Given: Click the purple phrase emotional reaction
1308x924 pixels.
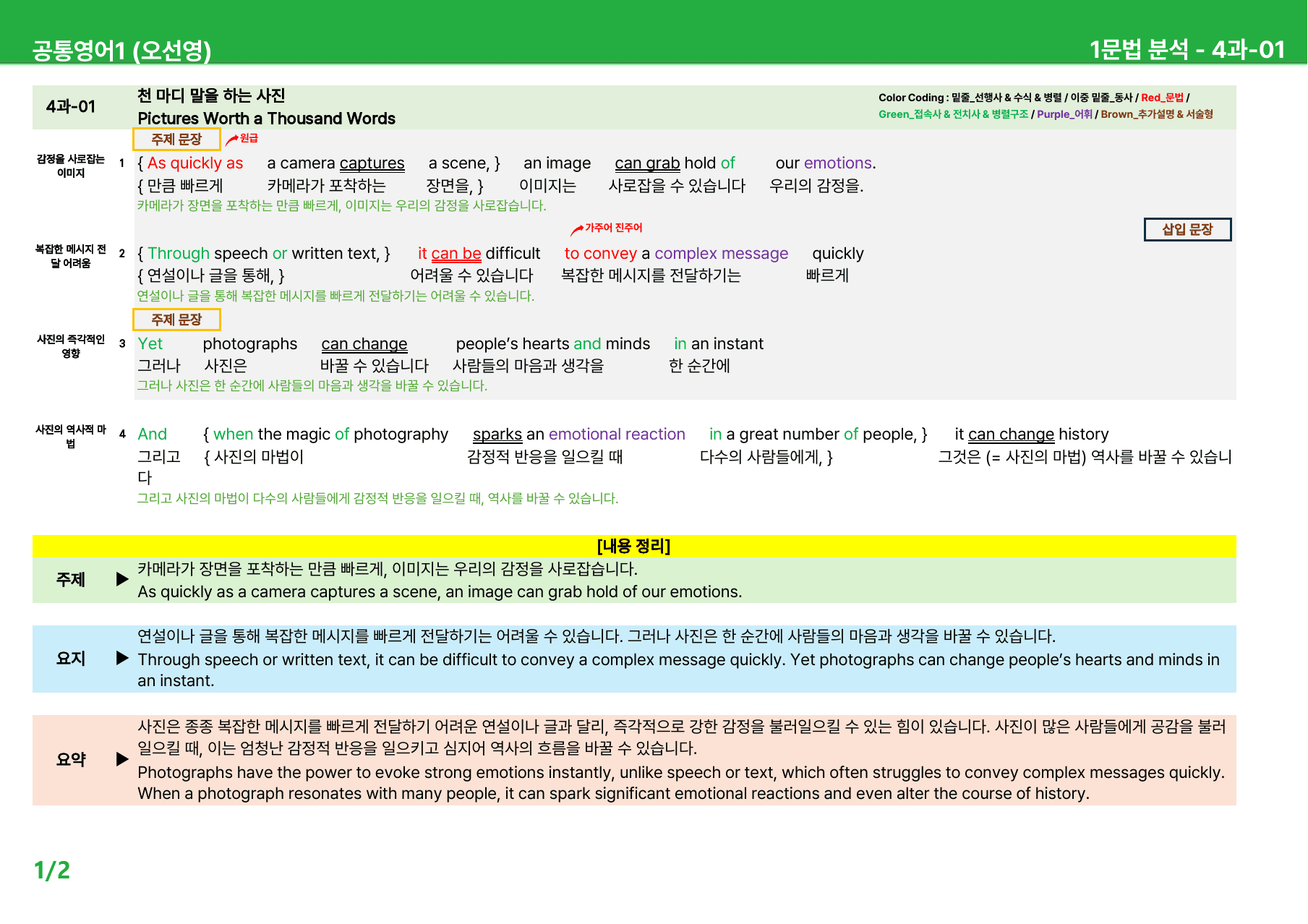Looking at the screenshot, I should click(617, 435).
